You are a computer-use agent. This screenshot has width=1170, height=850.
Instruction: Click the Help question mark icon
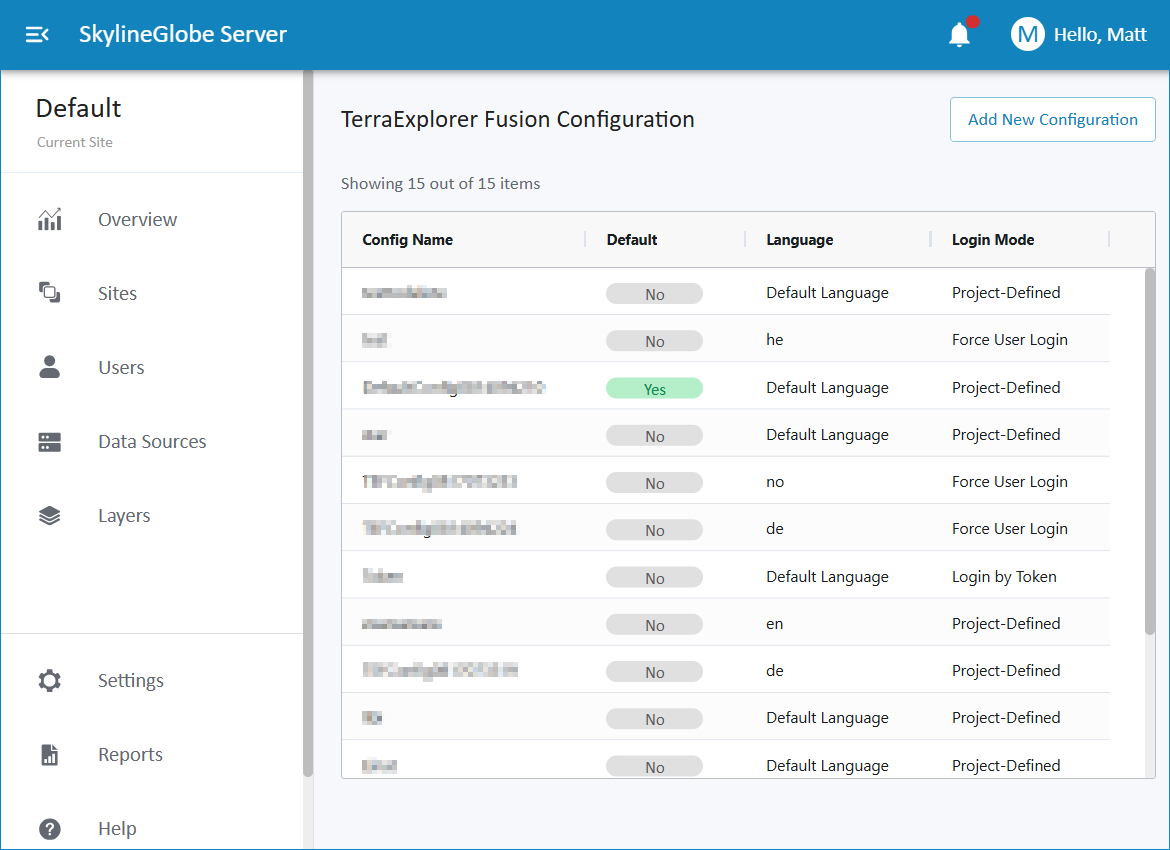[49, 828]
